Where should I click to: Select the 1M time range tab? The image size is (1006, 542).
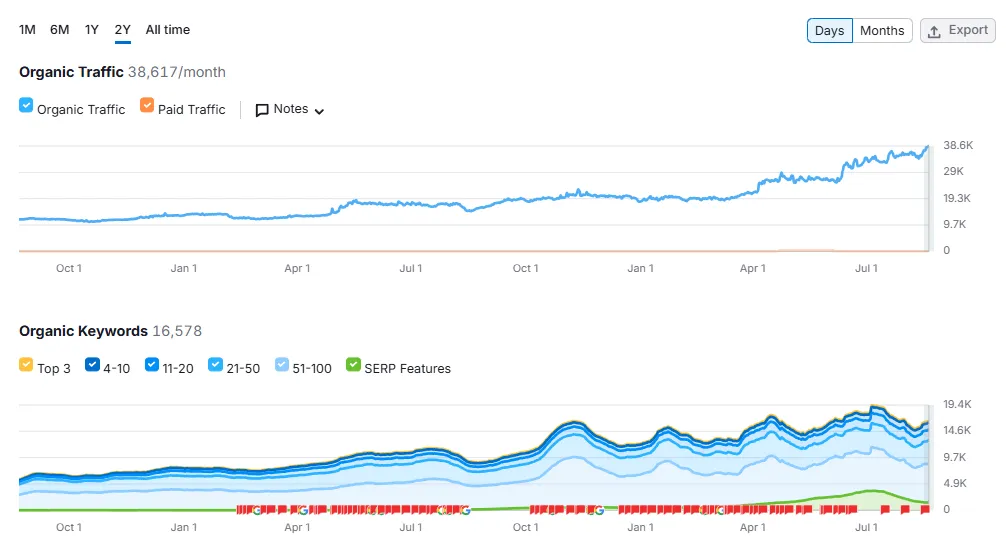(27, 30)
